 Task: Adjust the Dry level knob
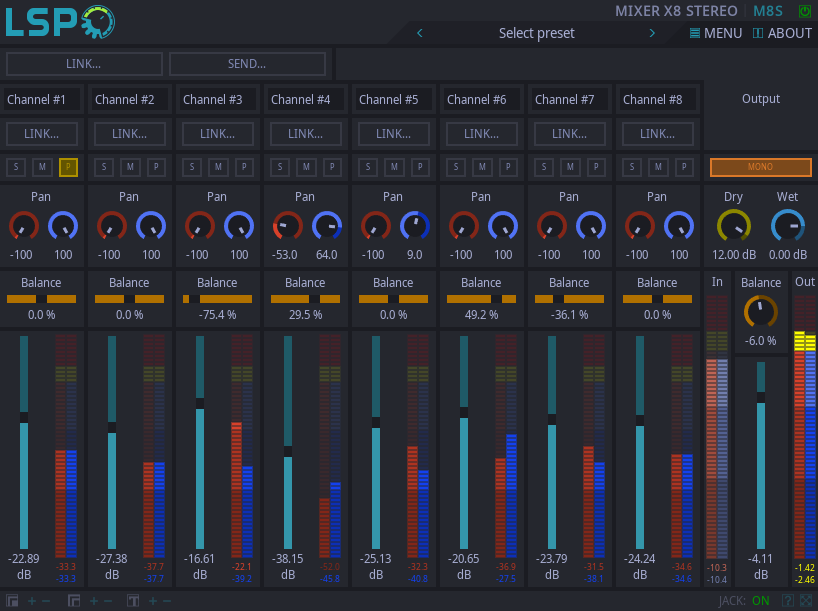tap(734, 226)
